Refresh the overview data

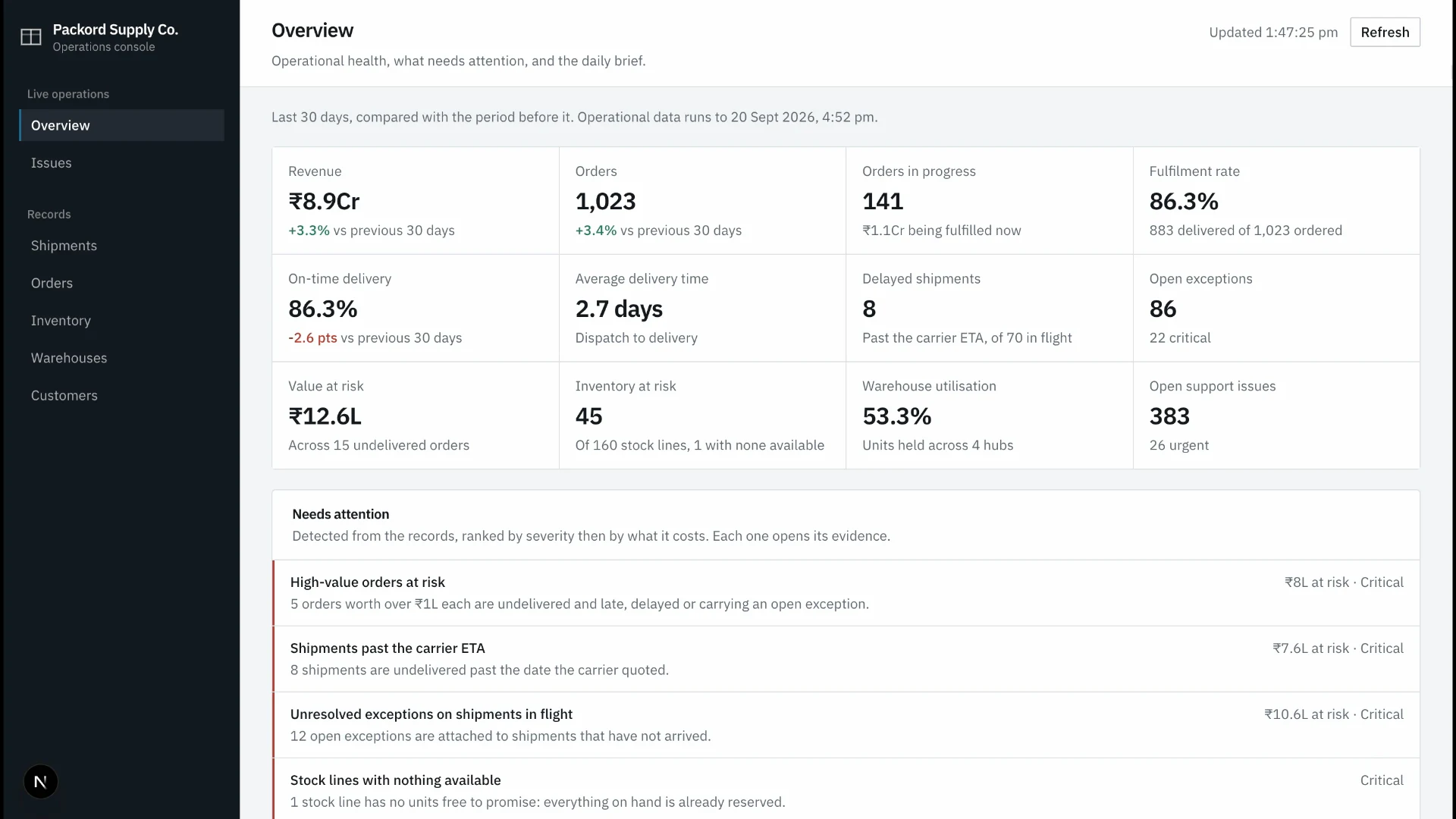[x=1385, y=32]
